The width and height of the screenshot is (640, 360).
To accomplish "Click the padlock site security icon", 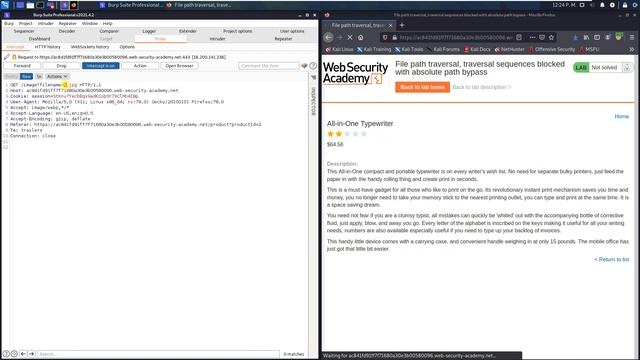I will coord(394,37).
